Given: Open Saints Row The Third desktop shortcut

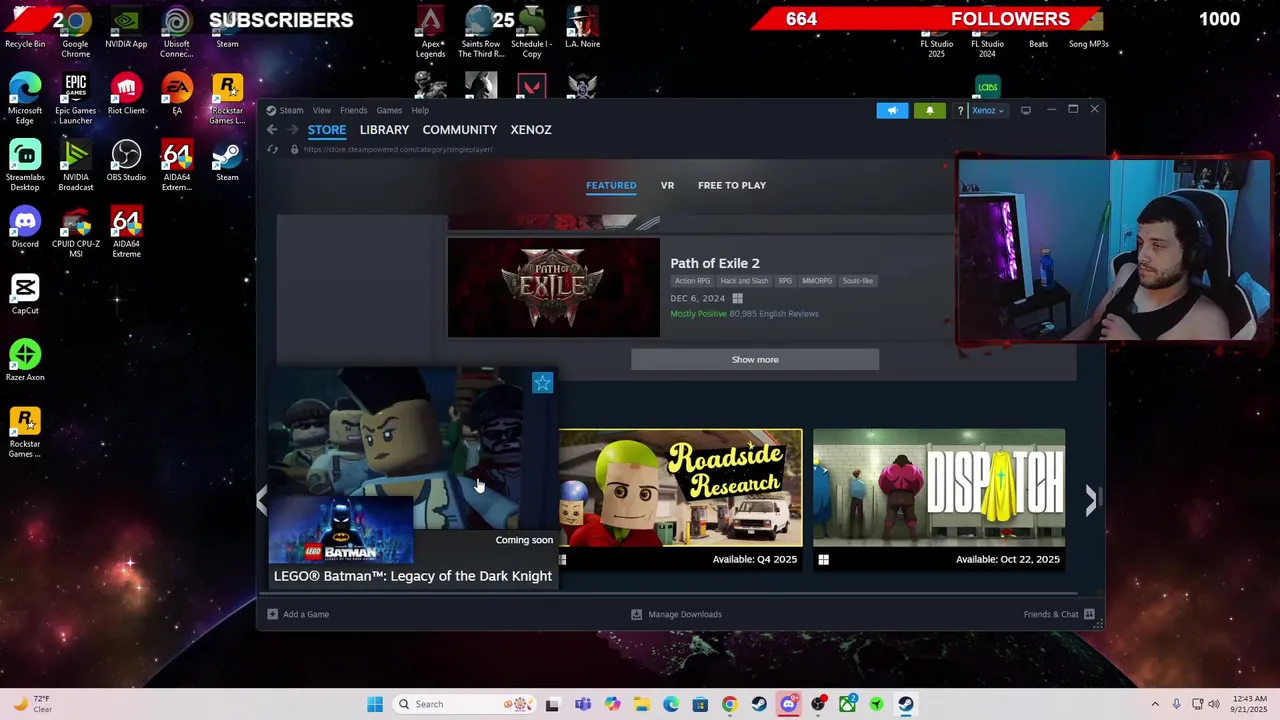Looking at the screenshot, I should (481, 33).
